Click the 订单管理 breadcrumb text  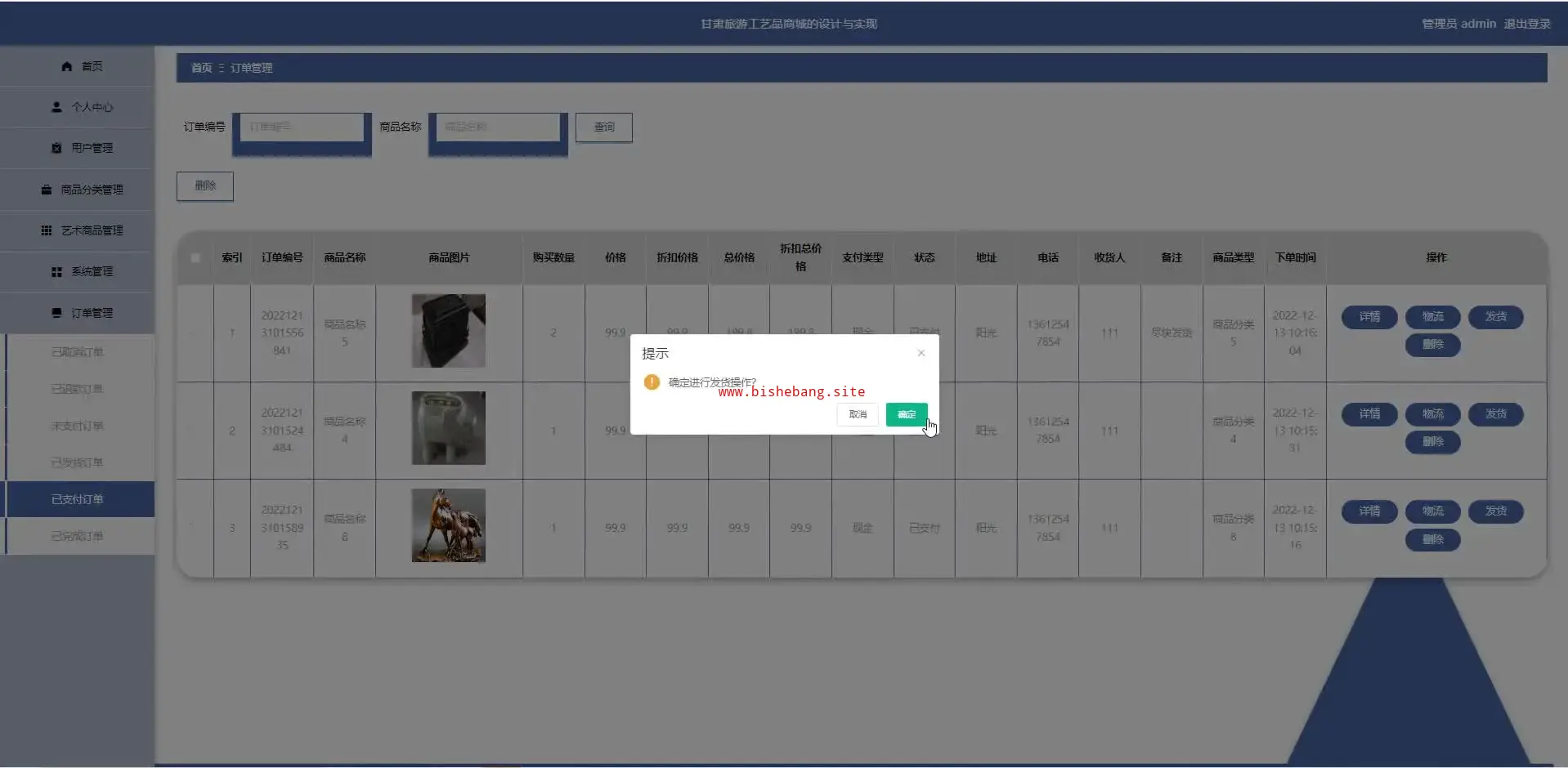pos(252,68)
